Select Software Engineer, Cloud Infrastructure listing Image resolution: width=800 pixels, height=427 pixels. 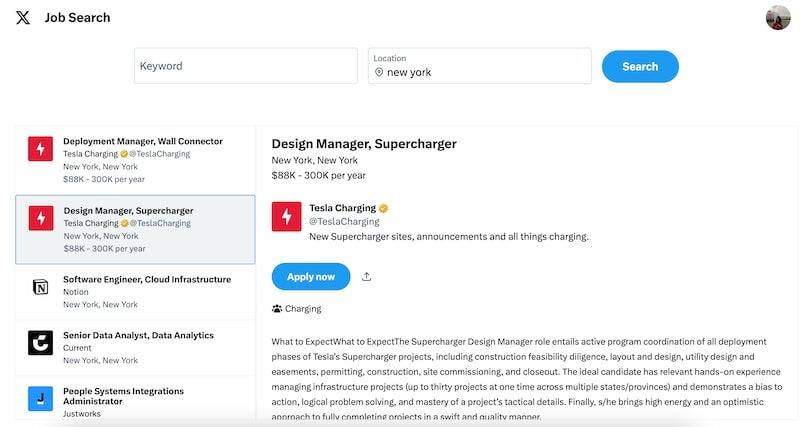point(135,292)
